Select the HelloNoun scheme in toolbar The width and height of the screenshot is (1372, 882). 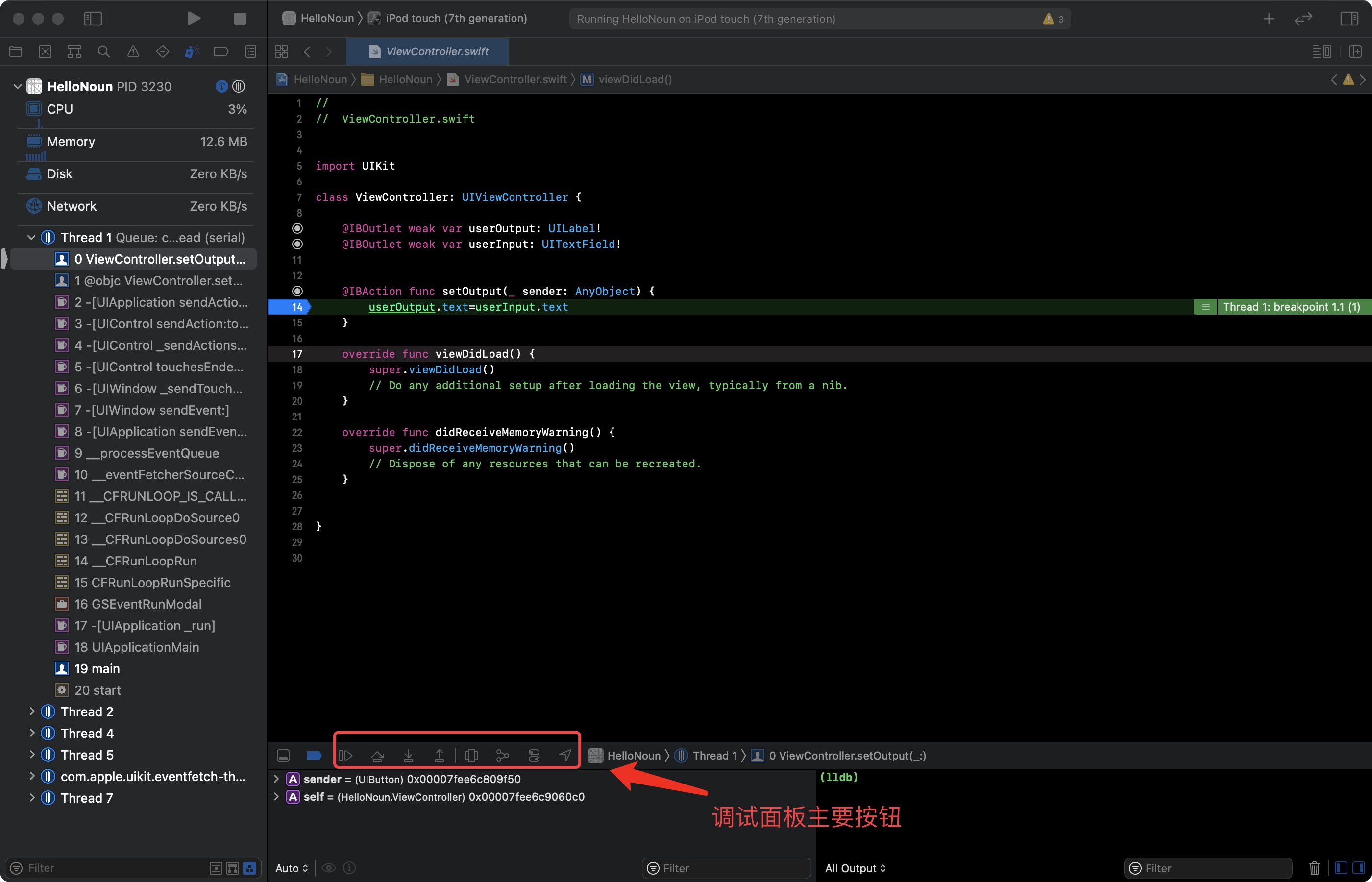318,18
